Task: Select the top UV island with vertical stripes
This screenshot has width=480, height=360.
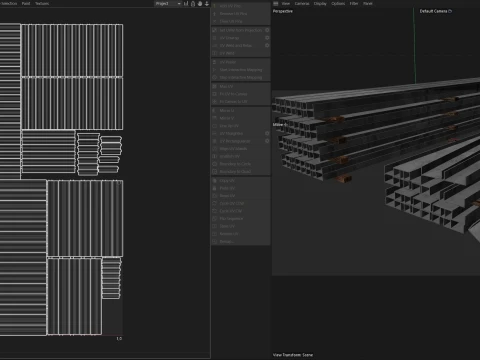Action: tap(72, 50)
